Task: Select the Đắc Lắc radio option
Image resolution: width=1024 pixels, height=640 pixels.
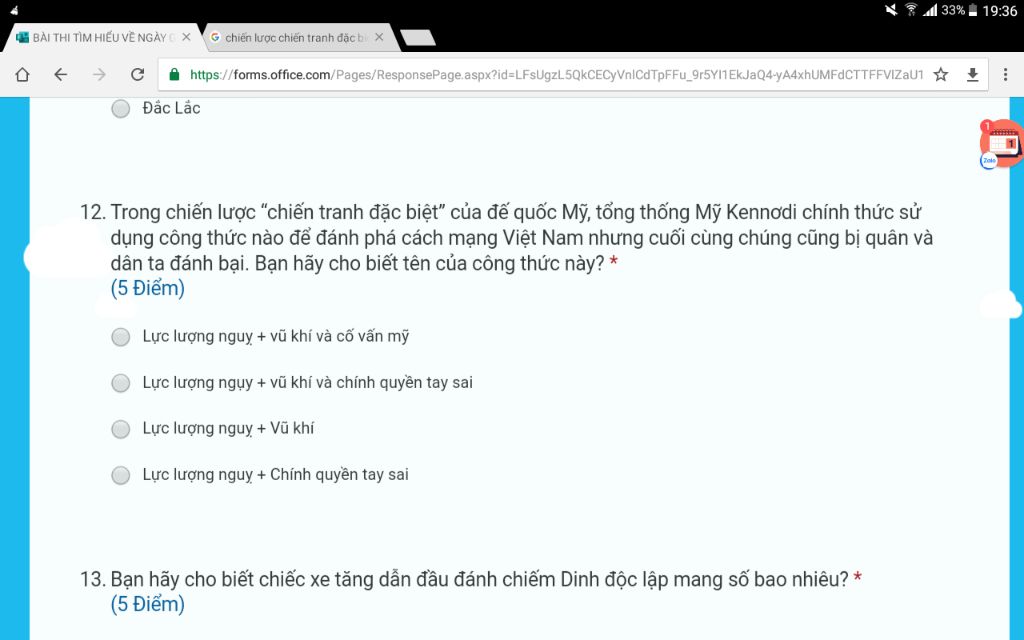Action: pos(121,108)
